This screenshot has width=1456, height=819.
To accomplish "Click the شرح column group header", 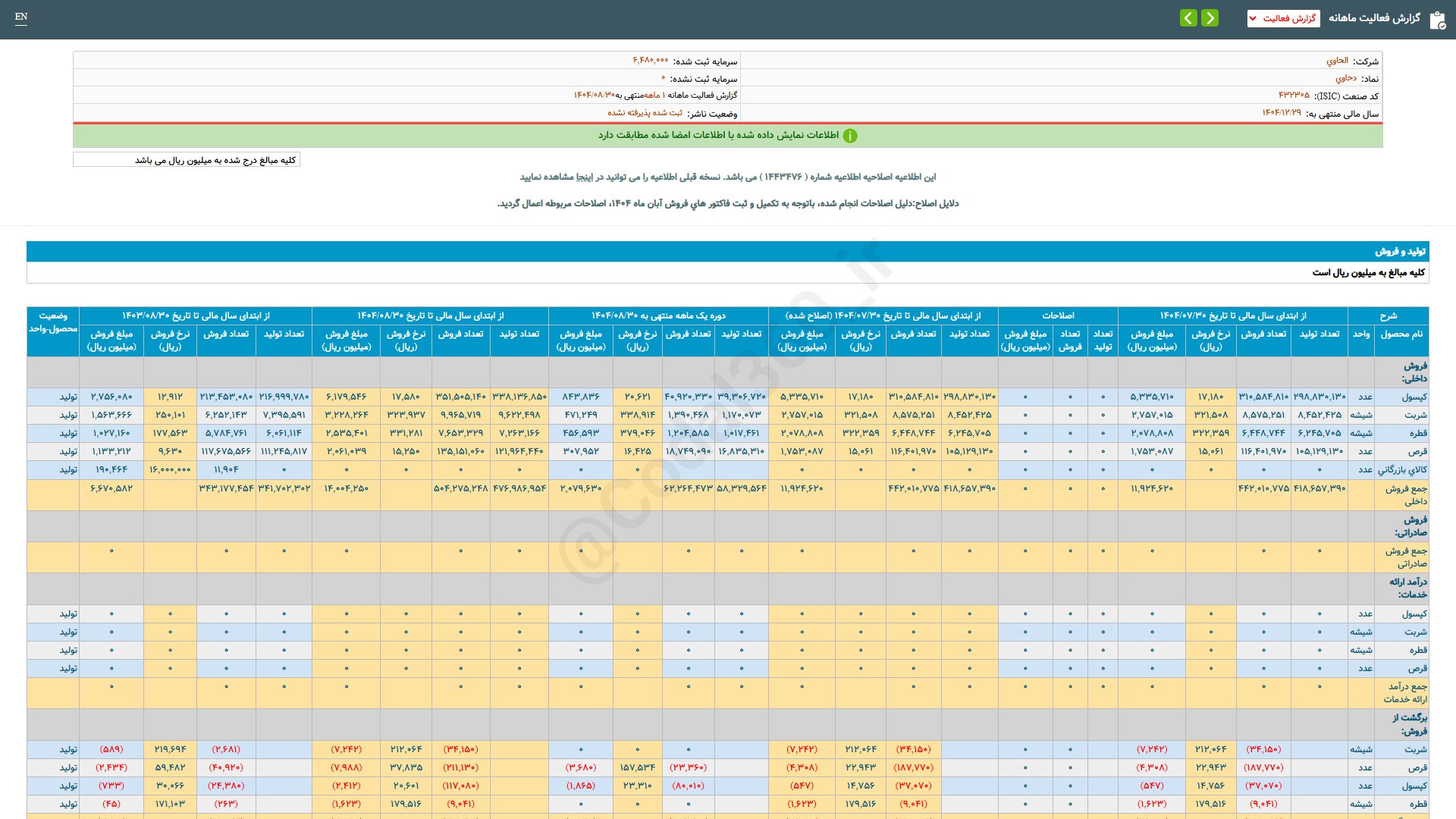I will (x=1388, y=315).
